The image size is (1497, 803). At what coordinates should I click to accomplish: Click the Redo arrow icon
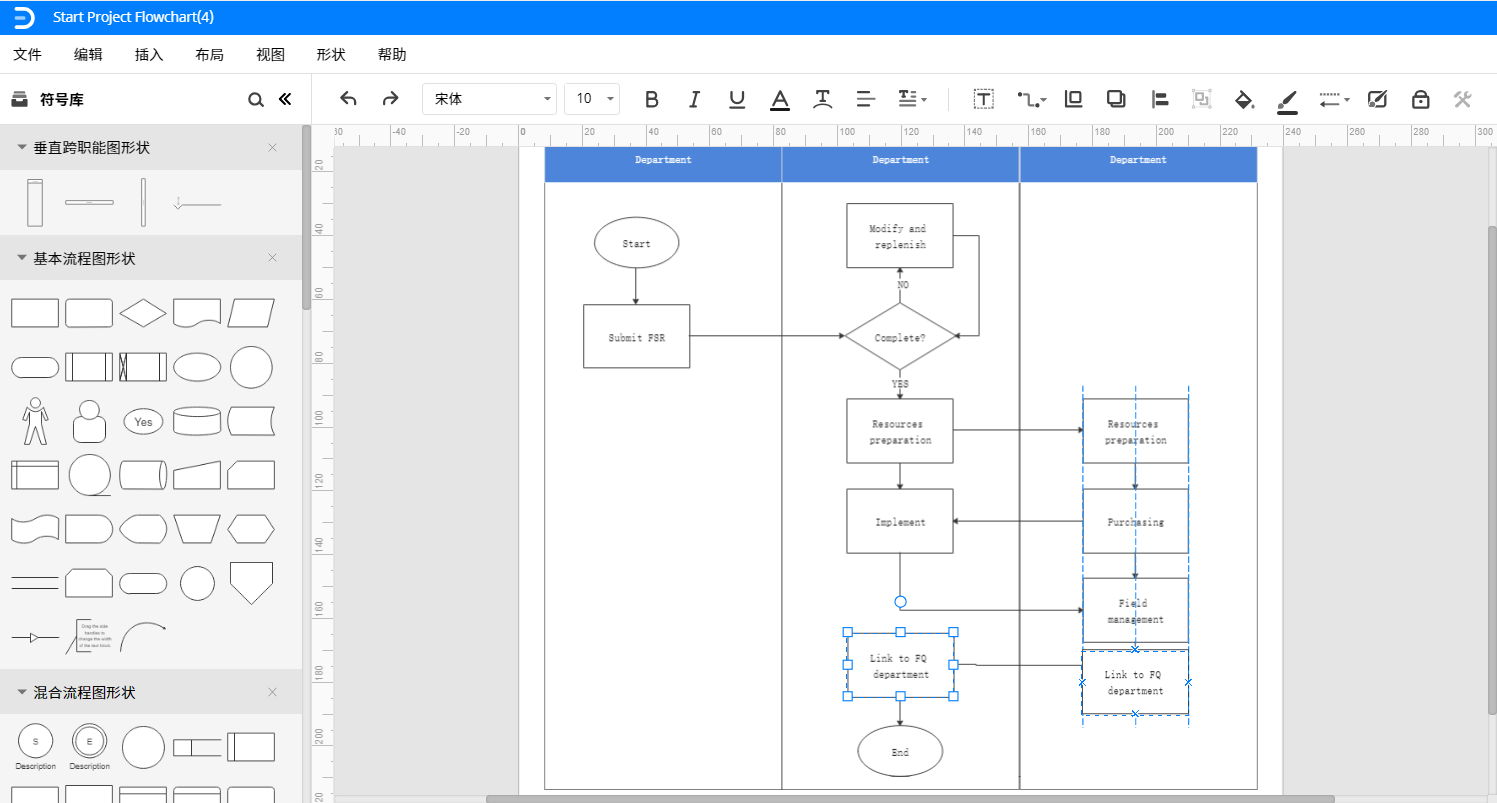(x=391, y=98)
